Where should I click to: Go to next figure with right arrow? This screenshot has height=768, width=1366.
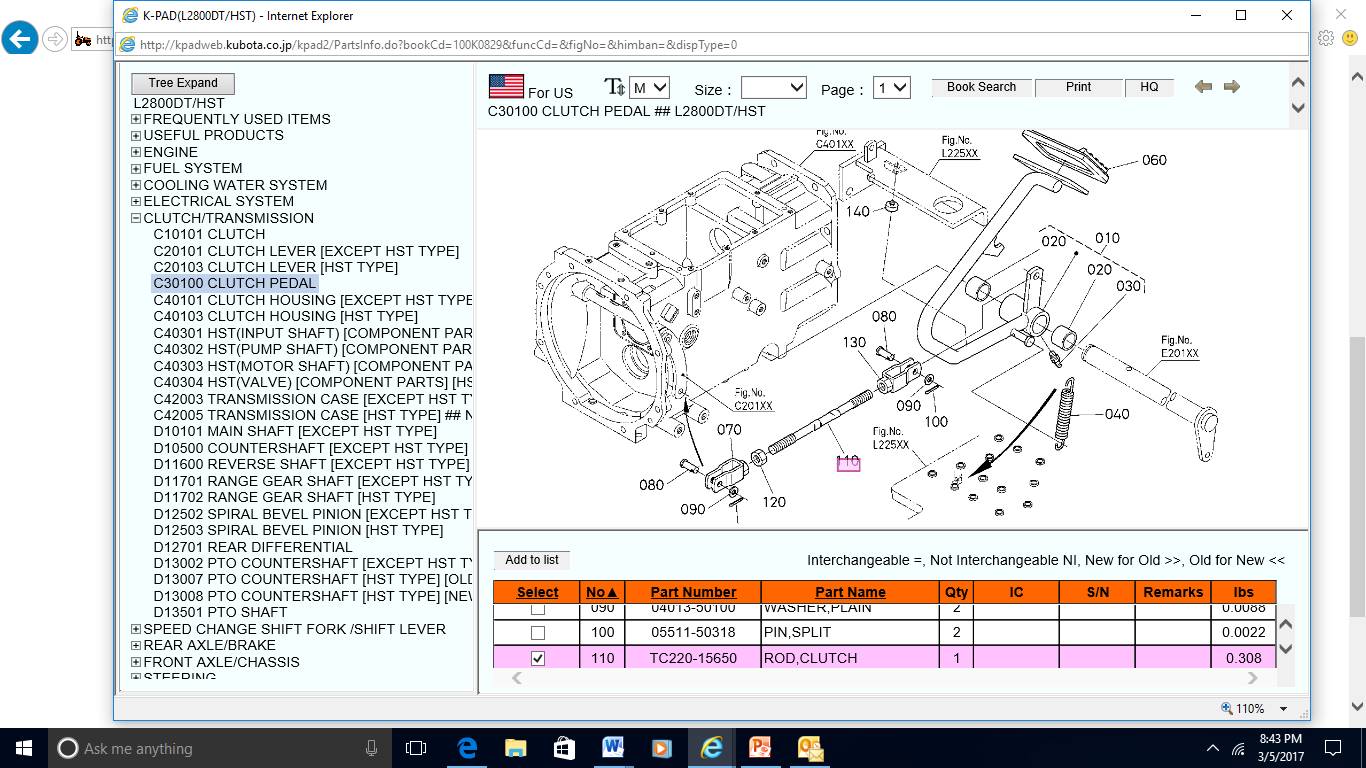(1232, 87)
